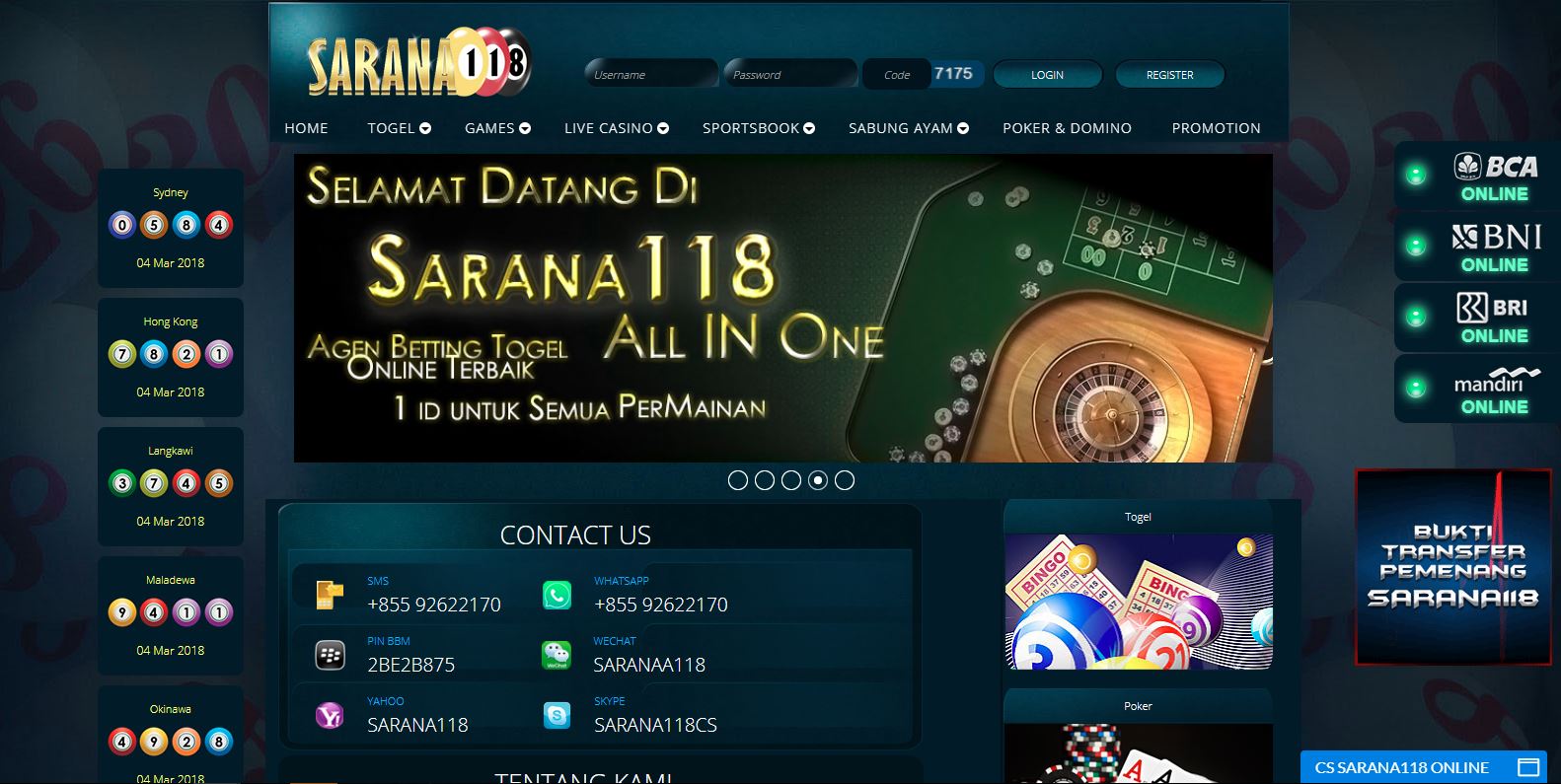Open the POKER & DOMINO menu item
This screenshot has height=784, width=1561.
tap(1067, 128)
